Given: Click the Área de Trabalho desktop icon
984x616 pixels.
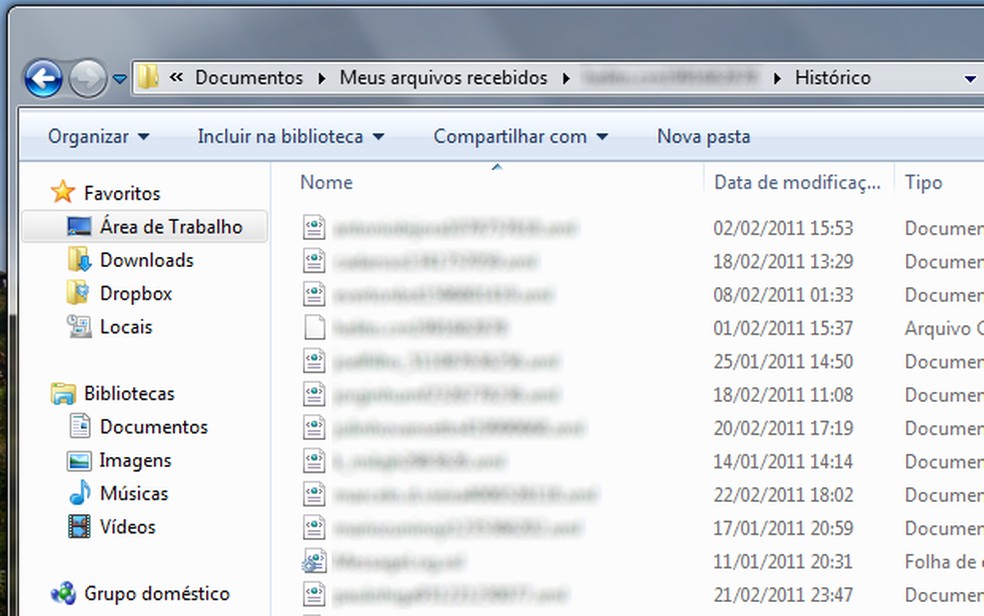Looking at the screenshot, I should (x=79, y=226).
